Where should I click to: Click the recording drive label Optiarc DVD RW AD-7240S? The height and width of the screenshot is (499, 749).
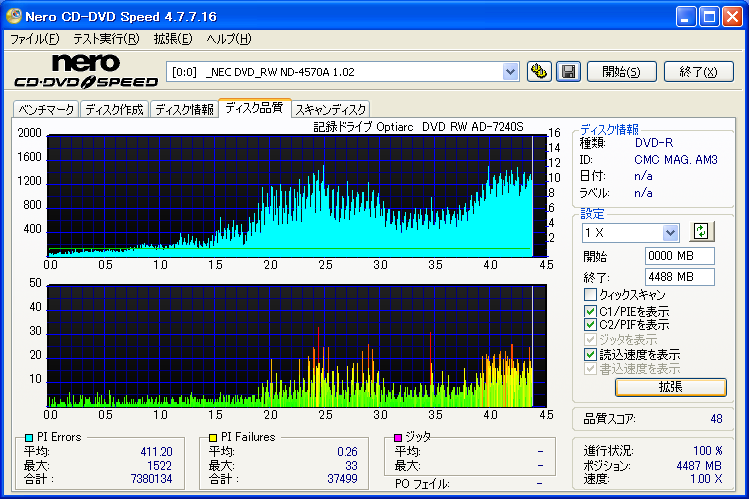pos(418,127)
